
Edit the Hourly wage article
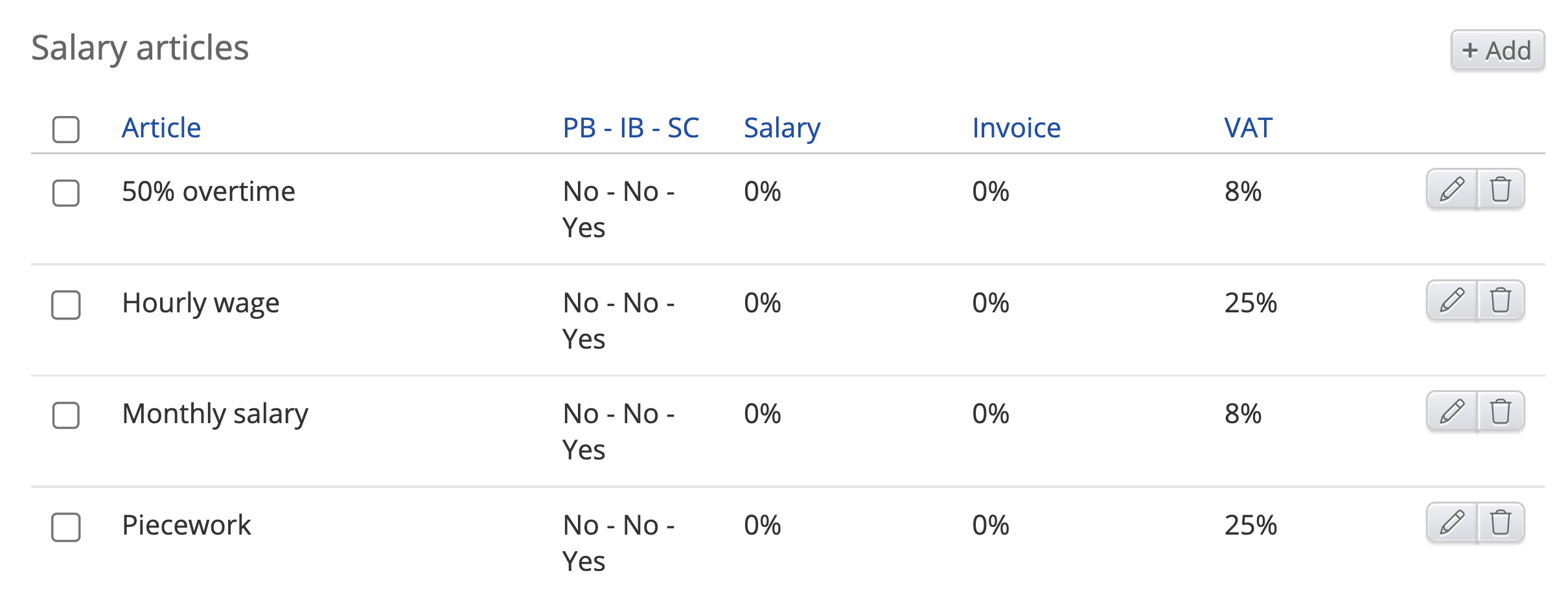[x=1452, y=301]
